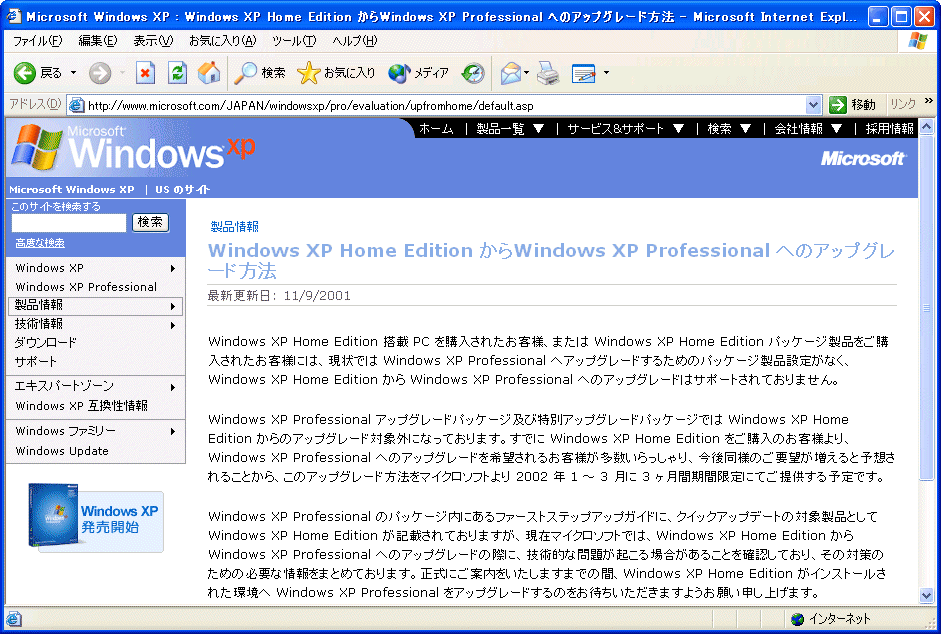The width and height of the screenshot is (941, 634).
Task: Click the green Go (移動) arrow button
Action: [x=838, y=105]
